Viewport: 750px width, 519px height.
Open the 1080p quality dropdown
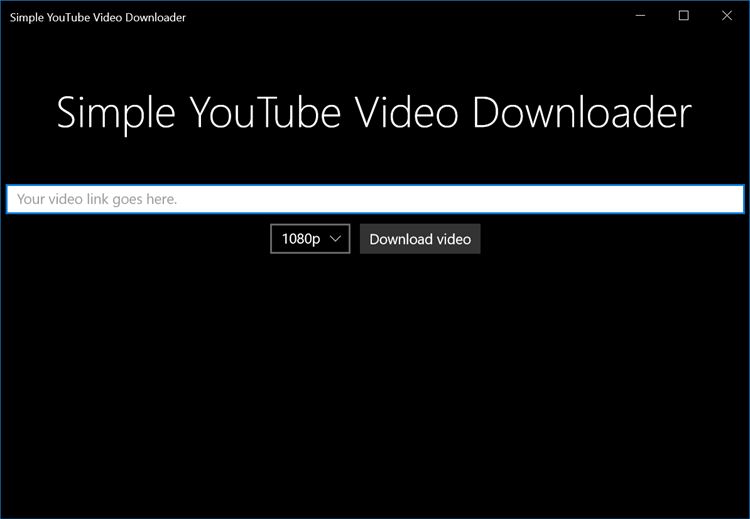click(310, 239)
